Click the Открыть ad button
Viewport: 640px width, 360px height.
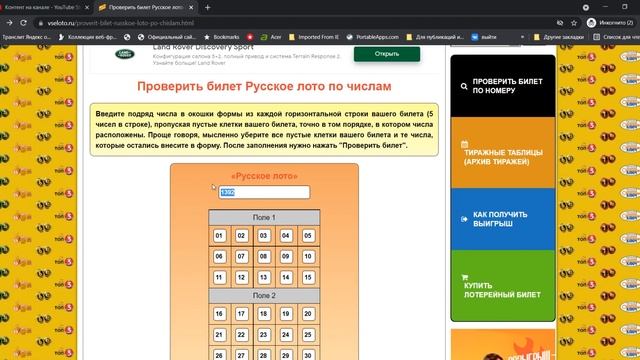pyautogui.click(x=387, y=53)
